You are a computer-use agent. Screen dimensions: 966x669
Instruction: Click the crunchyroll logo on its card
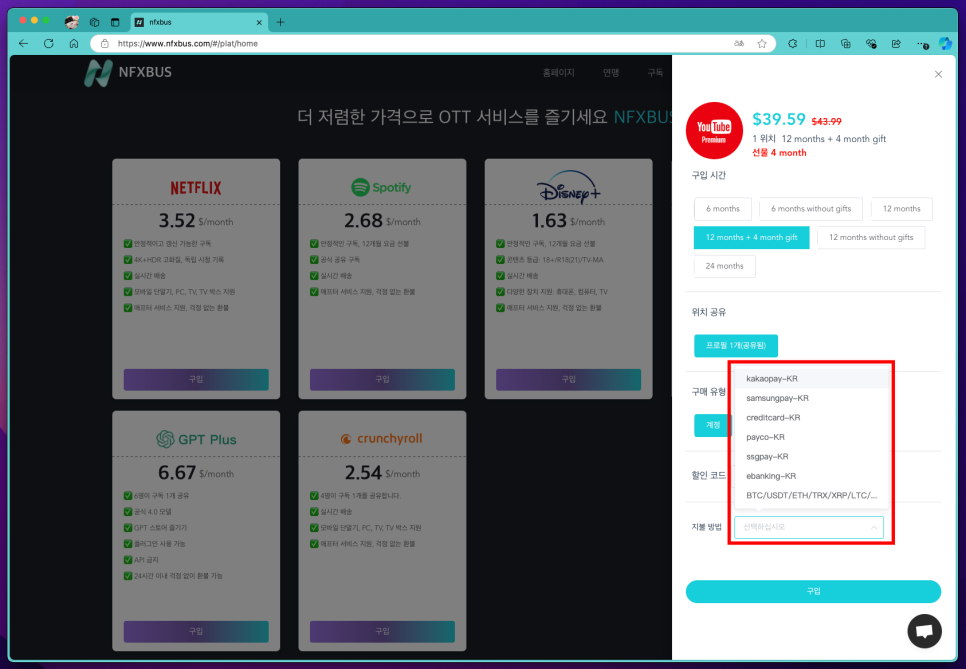coord(381,439)
